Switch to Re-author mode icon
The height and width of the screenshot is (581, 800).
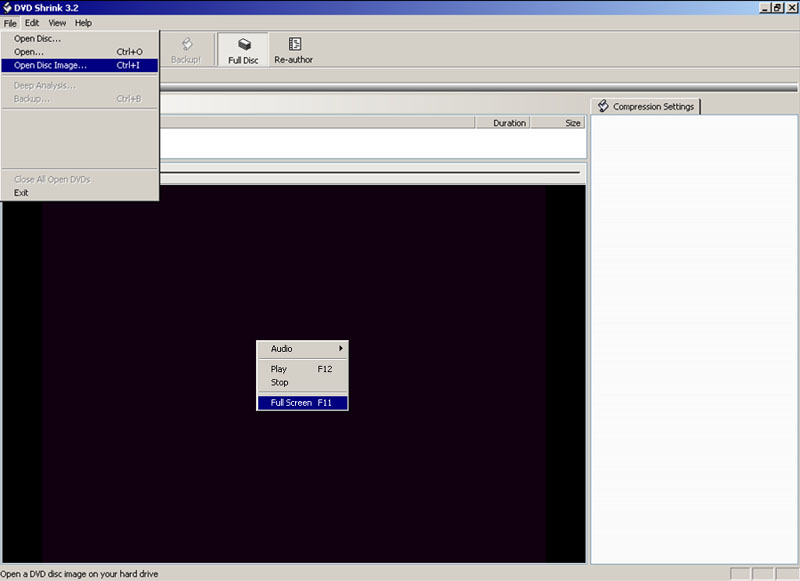coord(294,50)
